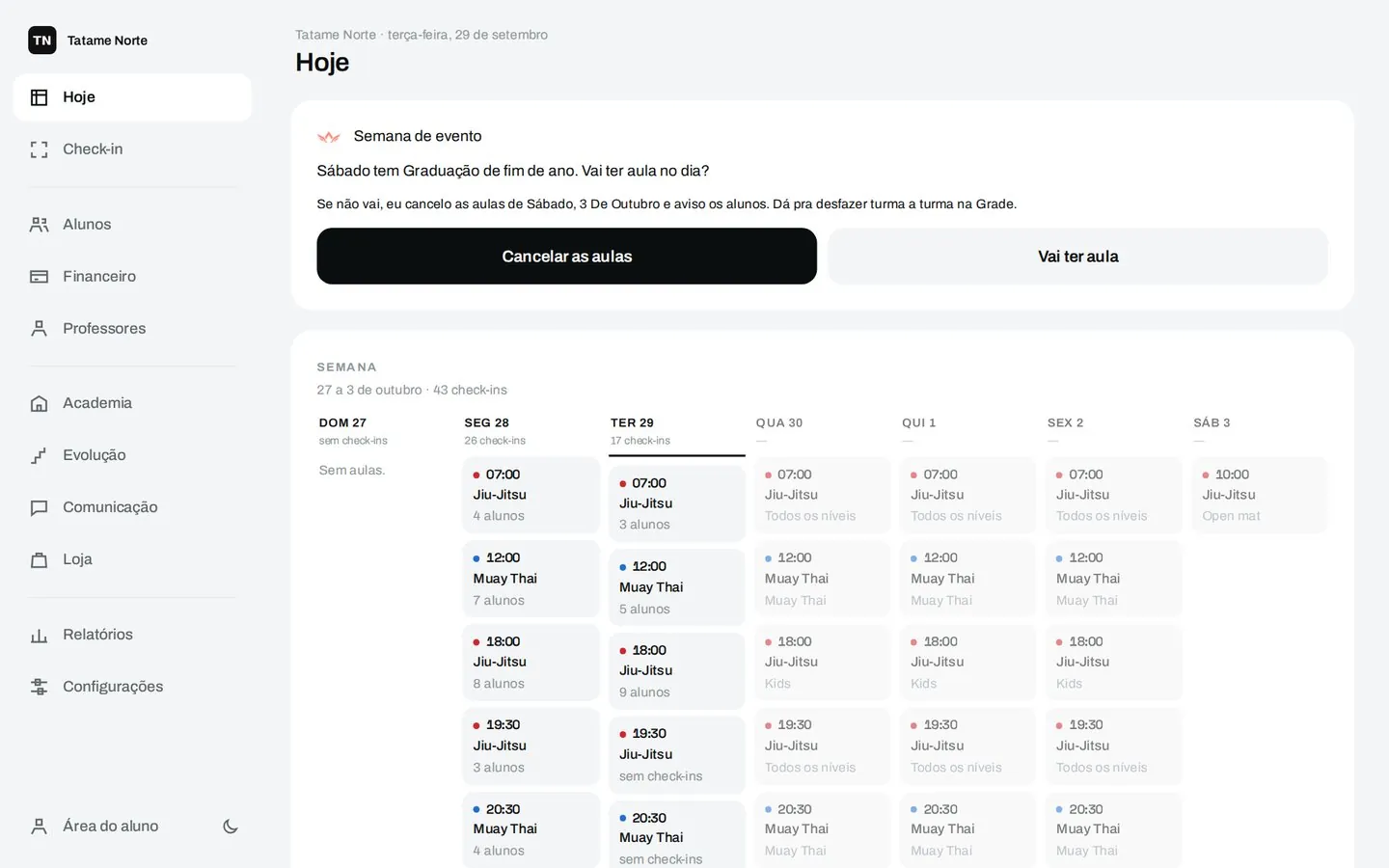This screenshot has height=868, width=1389.
Task: Click the 'Sem aulas.' text under DOM 27
Action: point(352,471)
